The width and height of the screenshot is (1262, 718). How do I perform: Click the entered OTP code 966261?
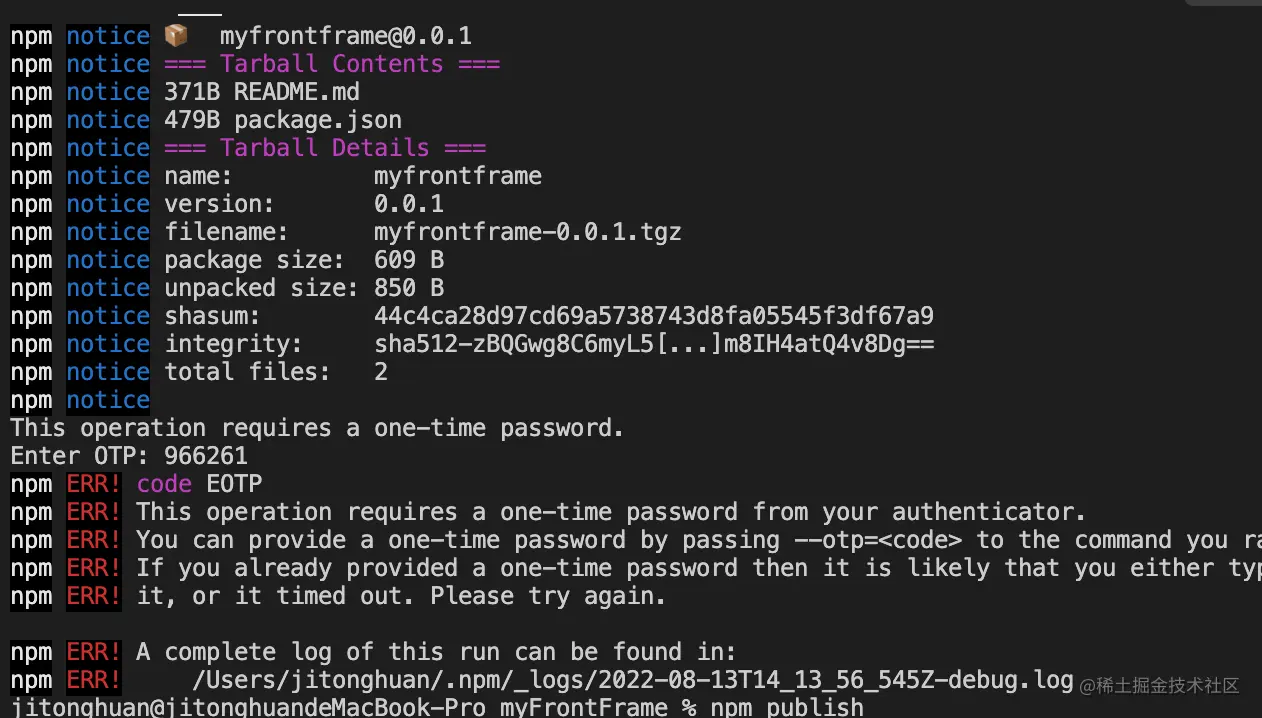click(x=206, y=456)
